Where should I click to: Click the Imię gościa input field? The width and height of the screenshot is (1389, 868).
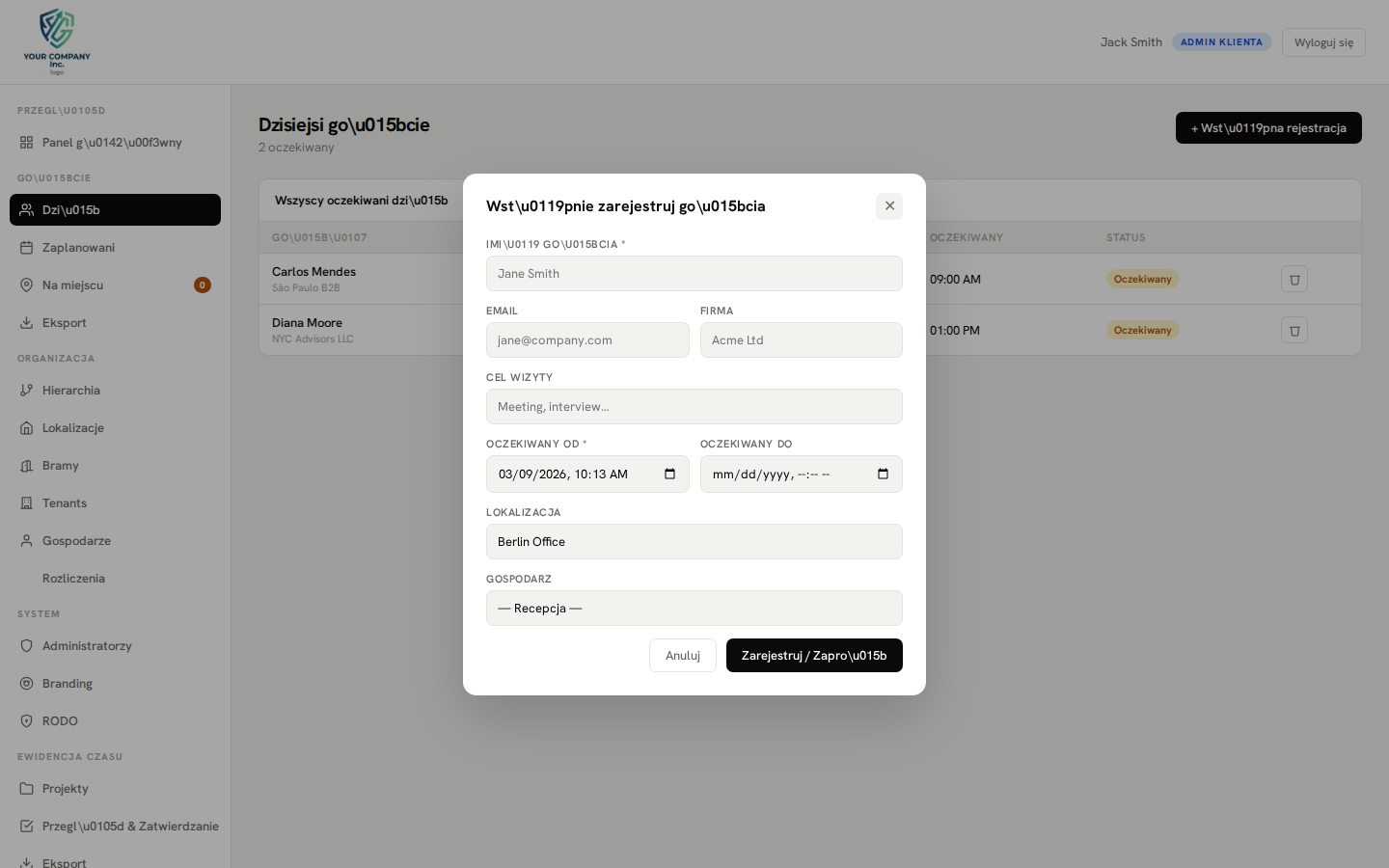pos(694,273)
